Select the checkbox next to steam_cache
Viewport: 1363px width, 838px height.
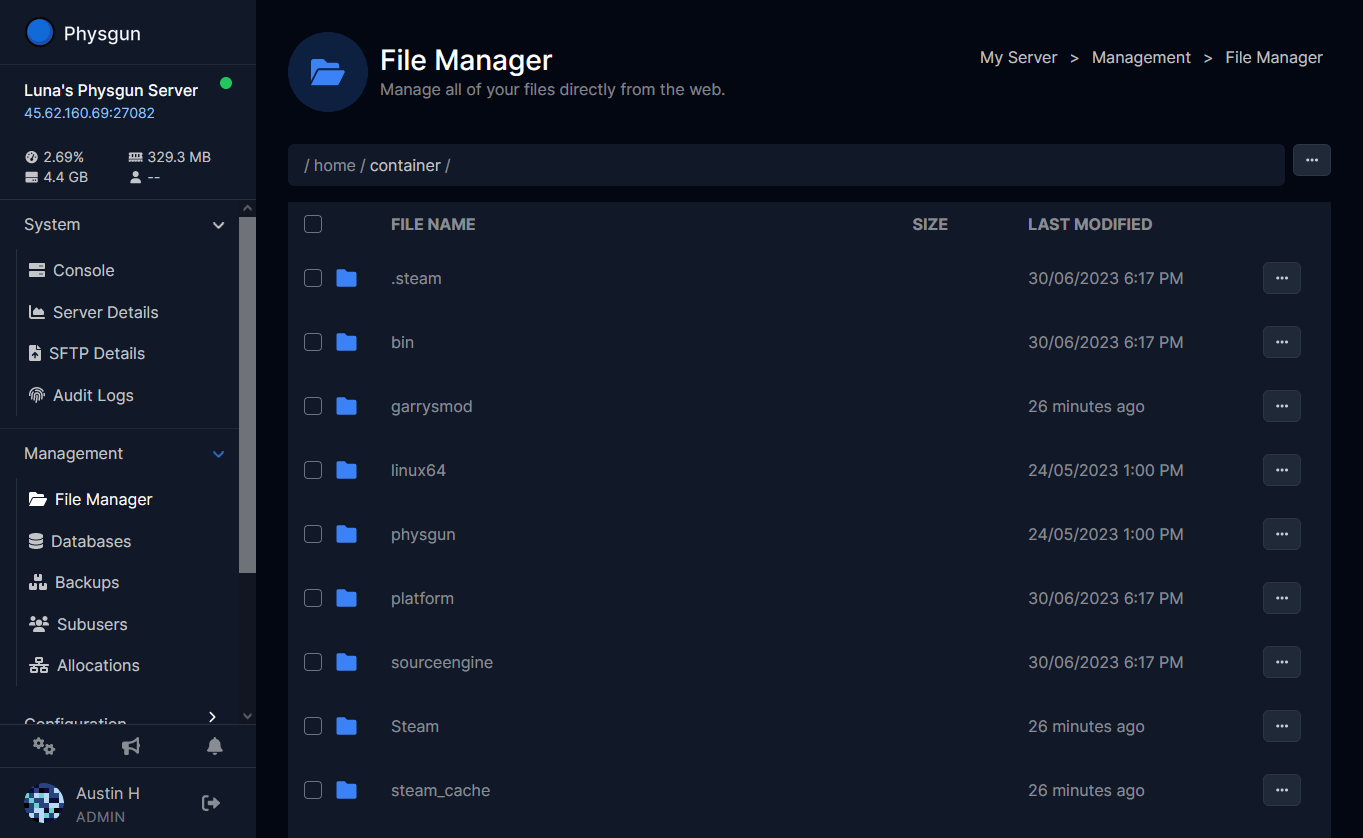313,790
